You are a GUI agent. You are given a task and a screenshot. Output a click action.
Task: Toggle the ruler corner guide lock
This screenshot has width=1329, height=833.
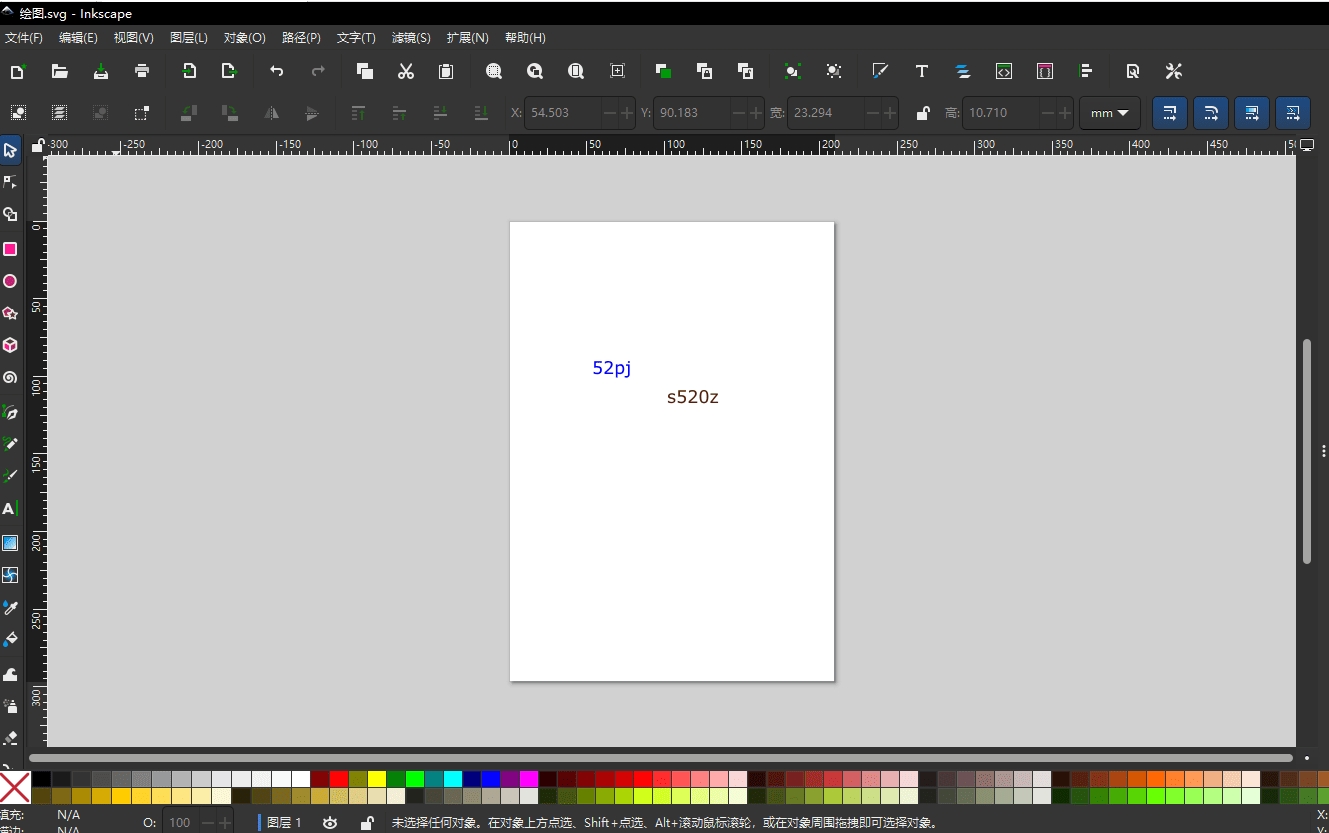pyautogui.click(x=37, y=146)
